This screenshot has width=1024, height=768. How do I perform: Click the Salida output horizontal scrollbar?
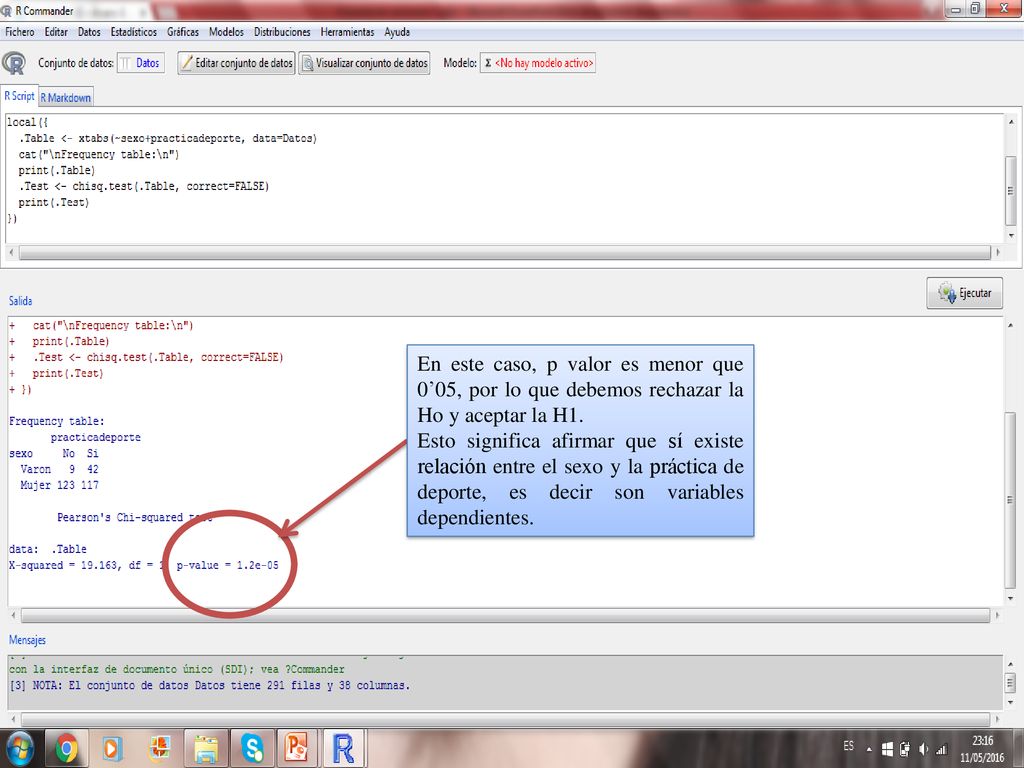coord(505,615)
